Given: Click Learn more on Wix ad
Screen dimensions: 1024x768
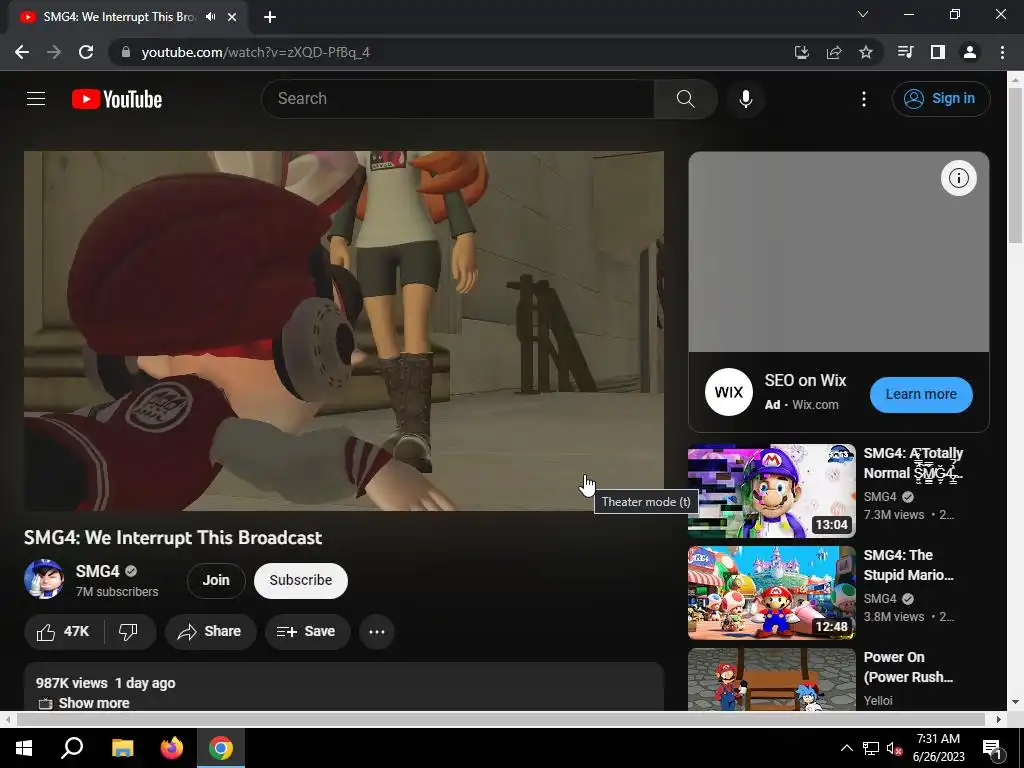Looking at the screenshot, I should coord(921,394).
